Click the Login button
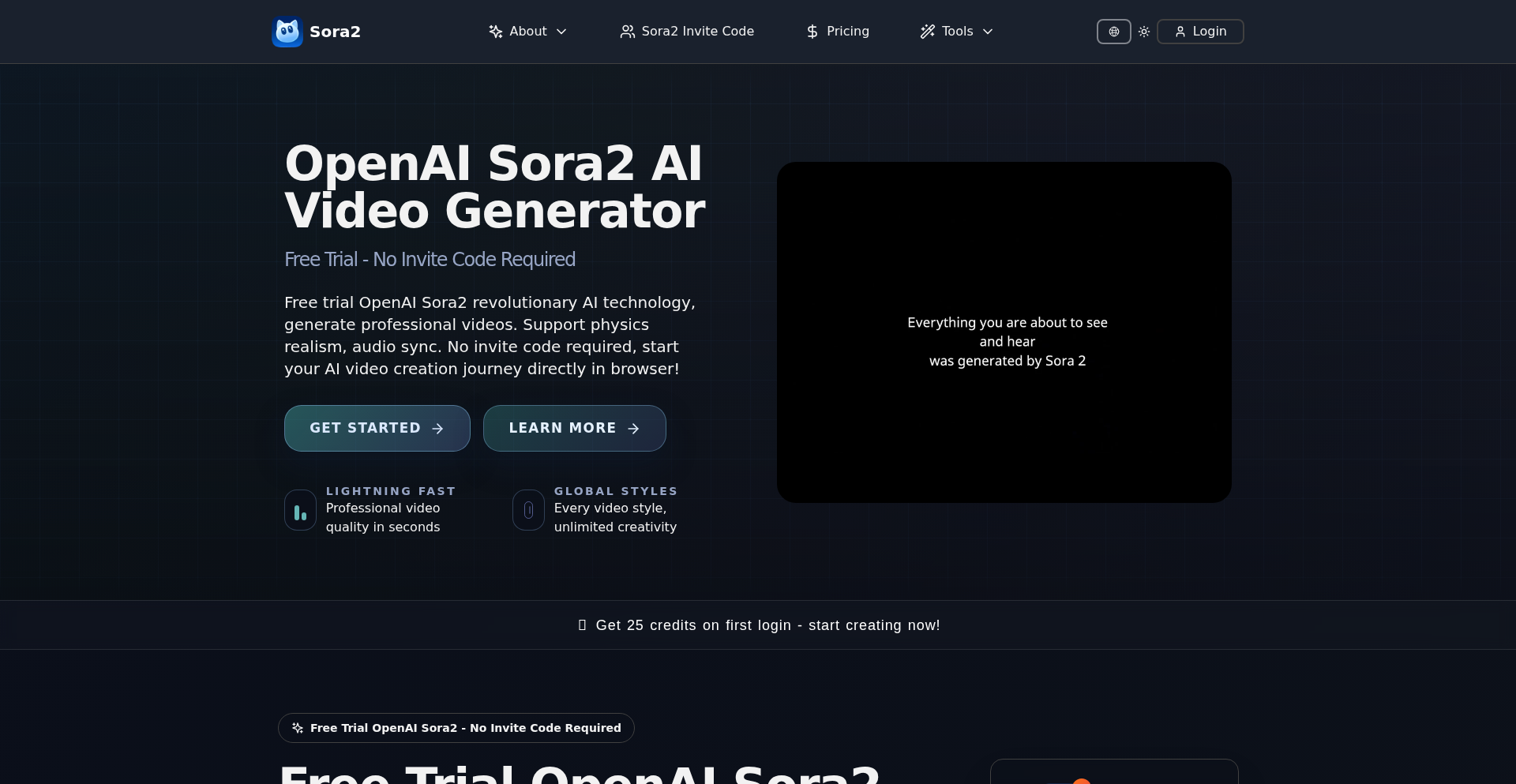Image resolution: width=1516 pixels, height=784 pixels. 1200,32
